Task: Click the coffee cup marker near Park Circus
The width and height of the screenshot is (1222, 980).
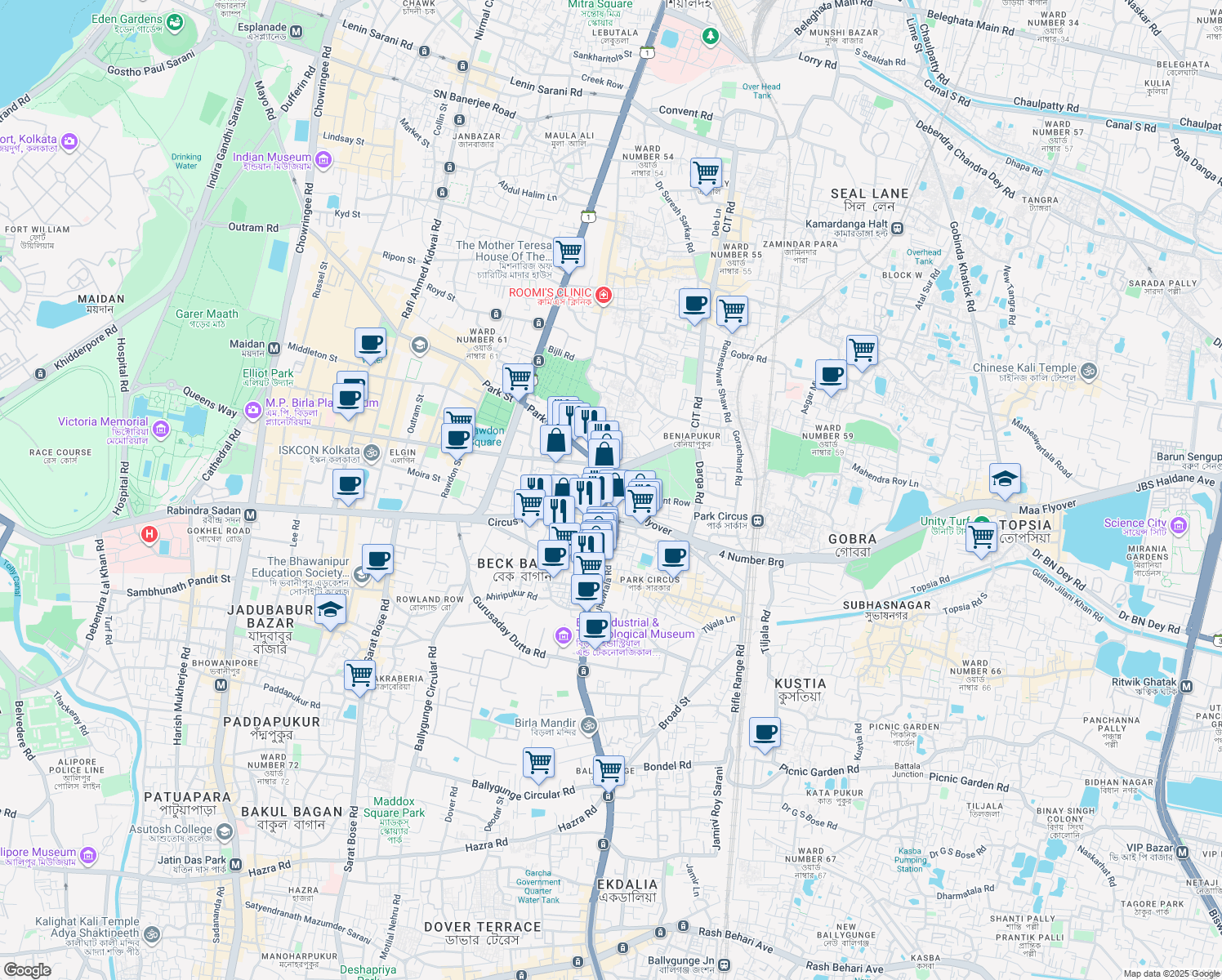Action: [x=673, y=557]
